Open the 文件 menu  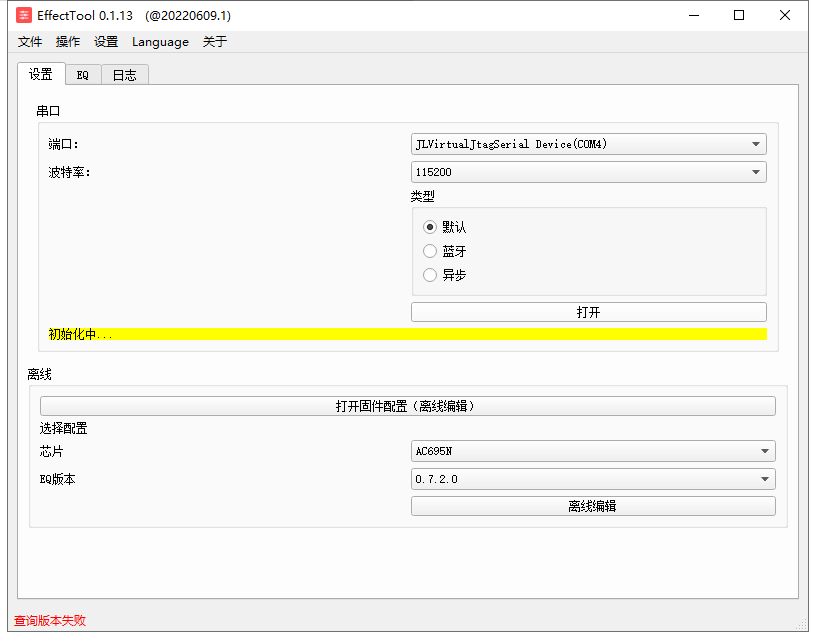pyautogui.click(x=30, y=42)
